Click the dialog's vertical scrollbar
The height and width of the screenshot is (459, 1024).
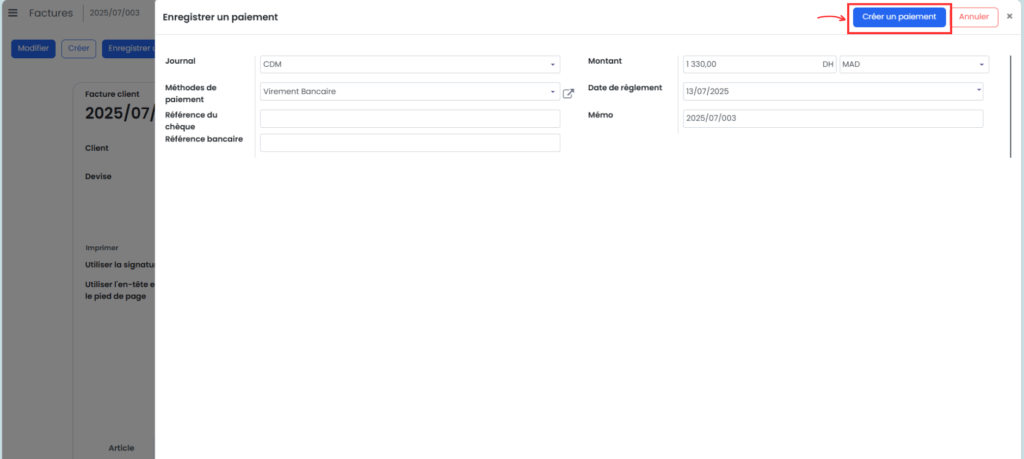(1010, 106)
